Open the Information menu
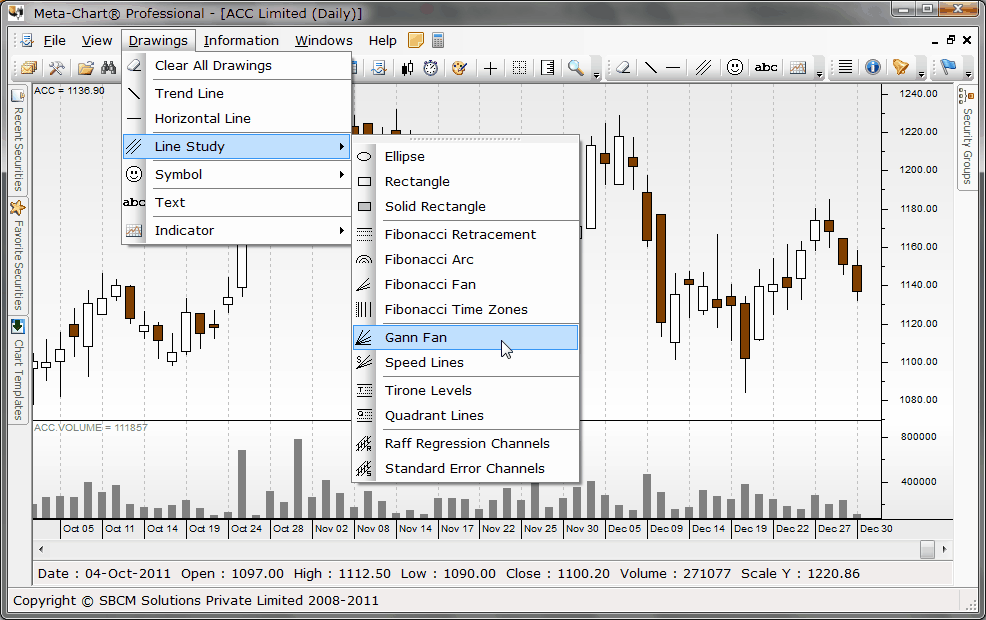Image resolution: width=986 pixels, height=620 pixels. pyautogui.click(x=241, y=41)
